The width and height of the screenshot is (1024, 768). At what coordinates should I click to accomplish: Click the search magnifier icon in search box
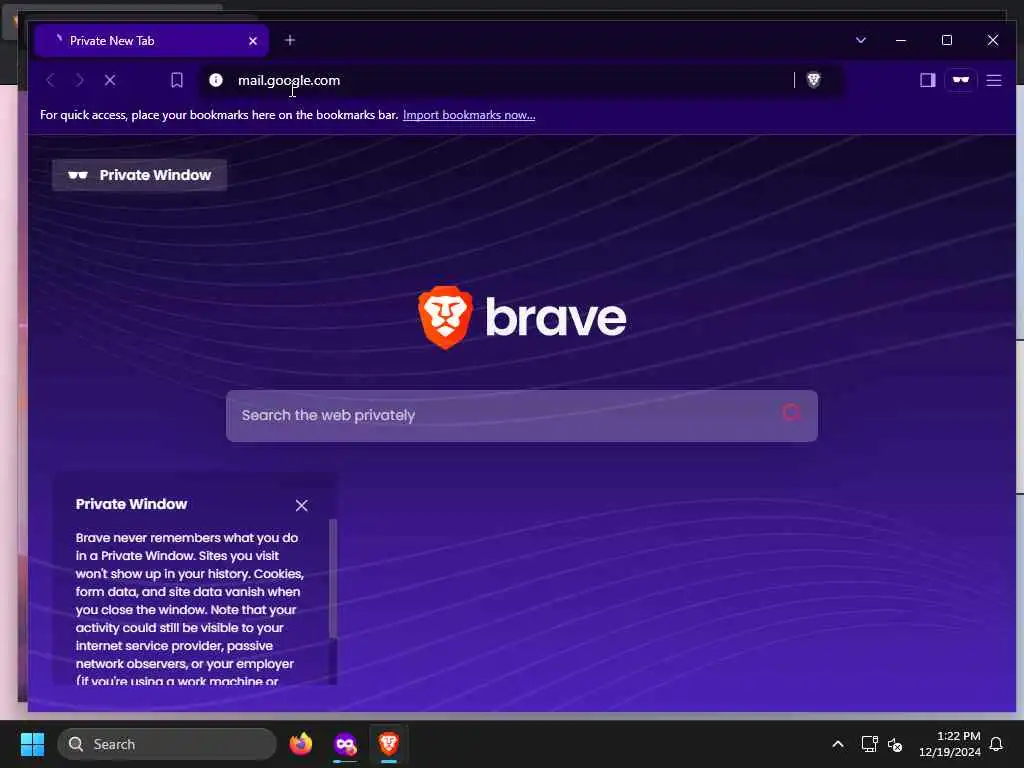tap(792, 413)
